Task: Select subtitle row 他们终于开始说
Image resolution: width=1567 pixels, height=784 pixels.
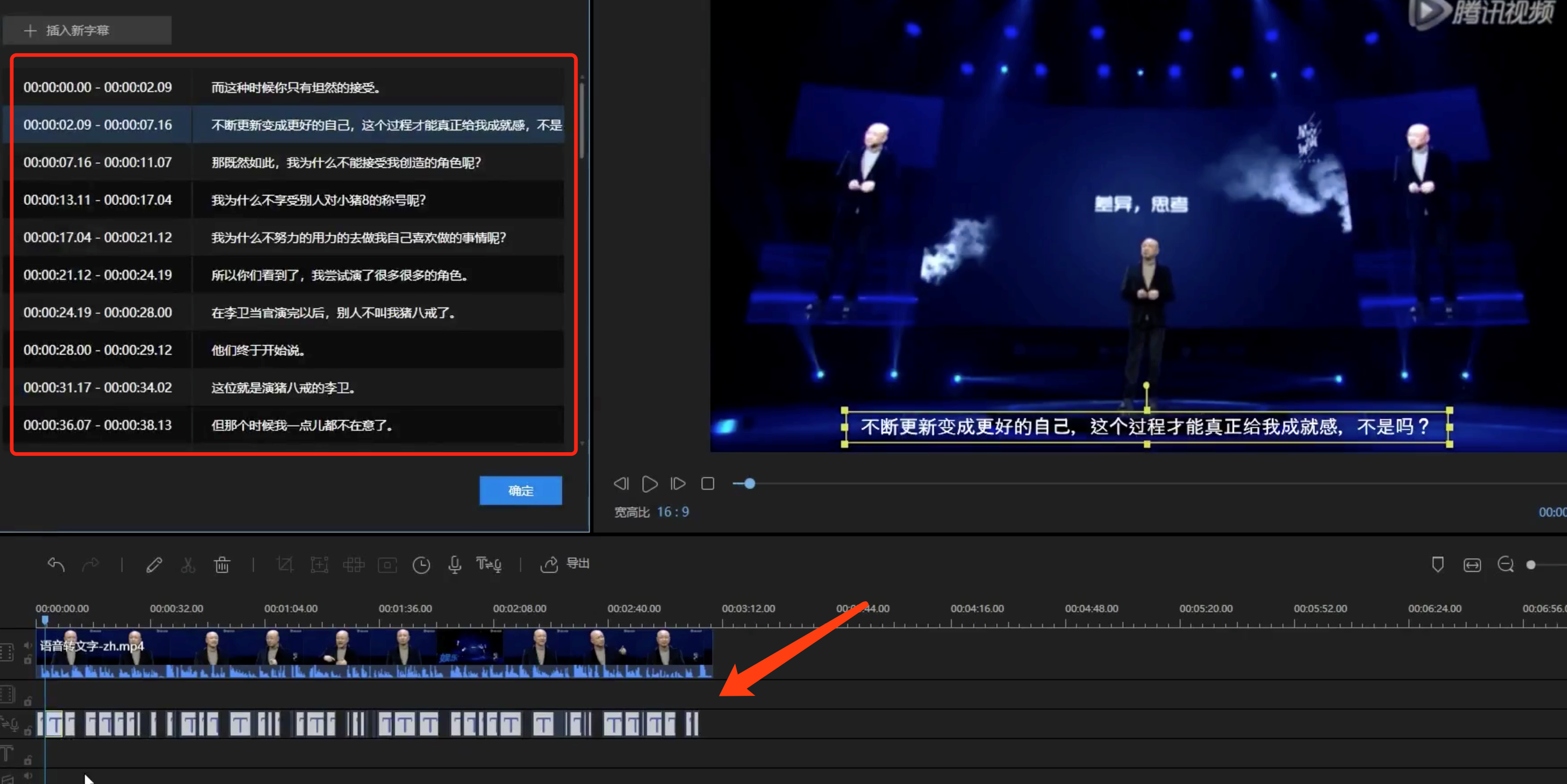Action: (x=283, y=350)
